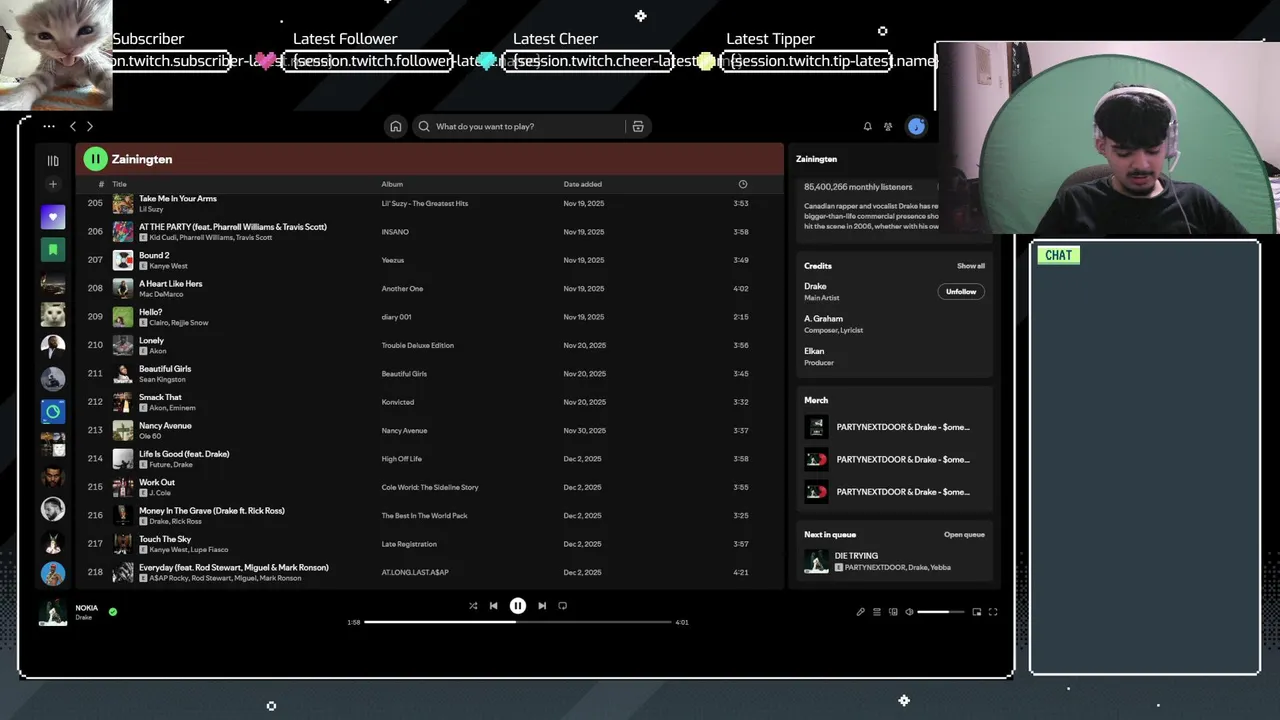This screenshot has height=720, width=1280.
Task: Open the queue via 'Open queue'
Action: pyautogui.click(x=964, y=534)
